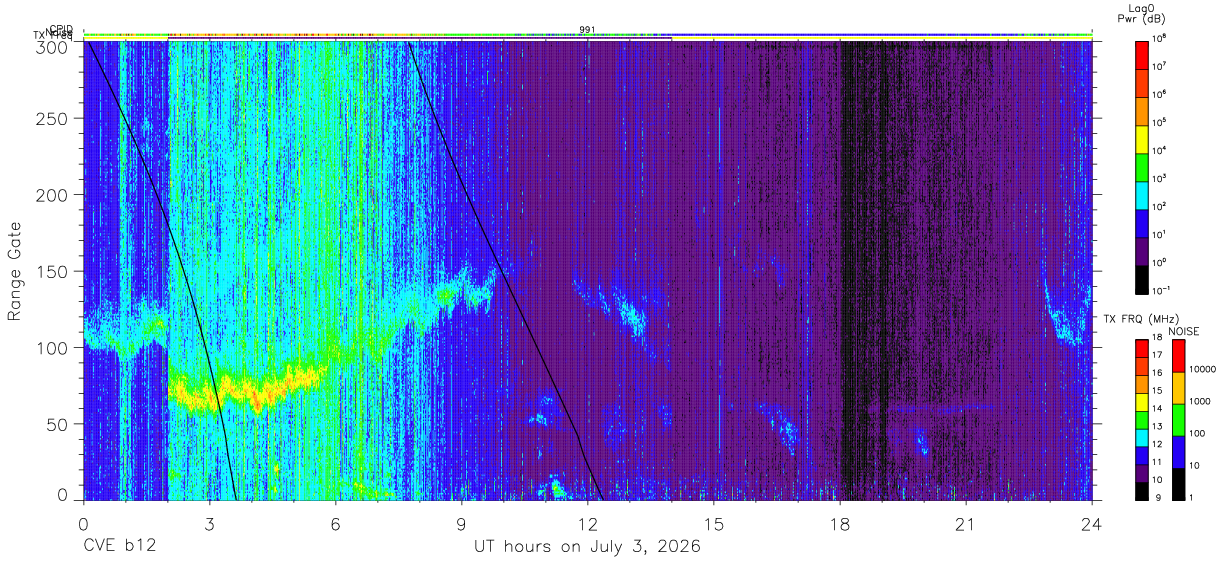The height and width of the screenshot is (567, 1228).
Task: Click the x-axis tick label '9'
Action: point(461,524)
